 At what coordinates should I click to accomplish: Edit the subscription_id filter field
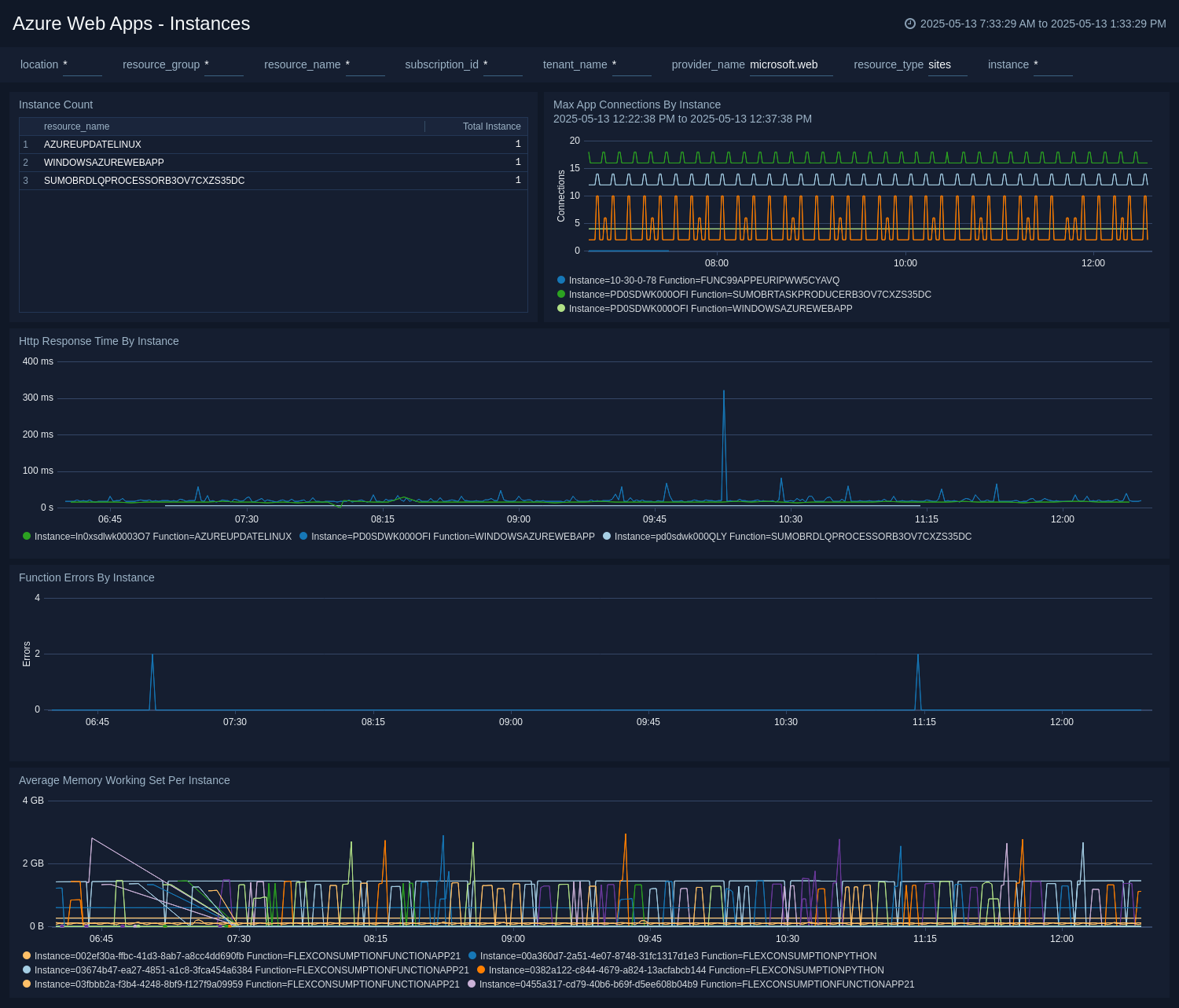point(503,64)
